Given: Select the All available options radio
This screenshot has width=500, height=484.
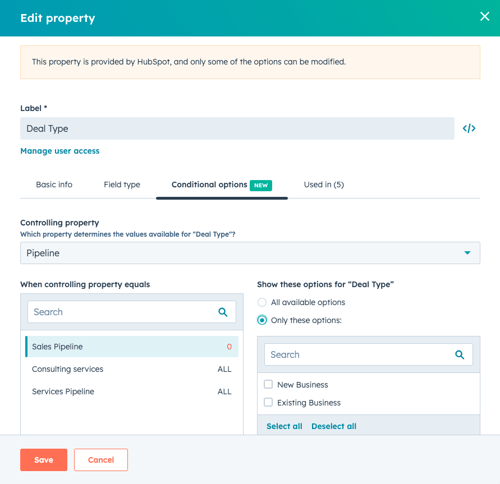Looking at the screenshot, I should [262, 302].
